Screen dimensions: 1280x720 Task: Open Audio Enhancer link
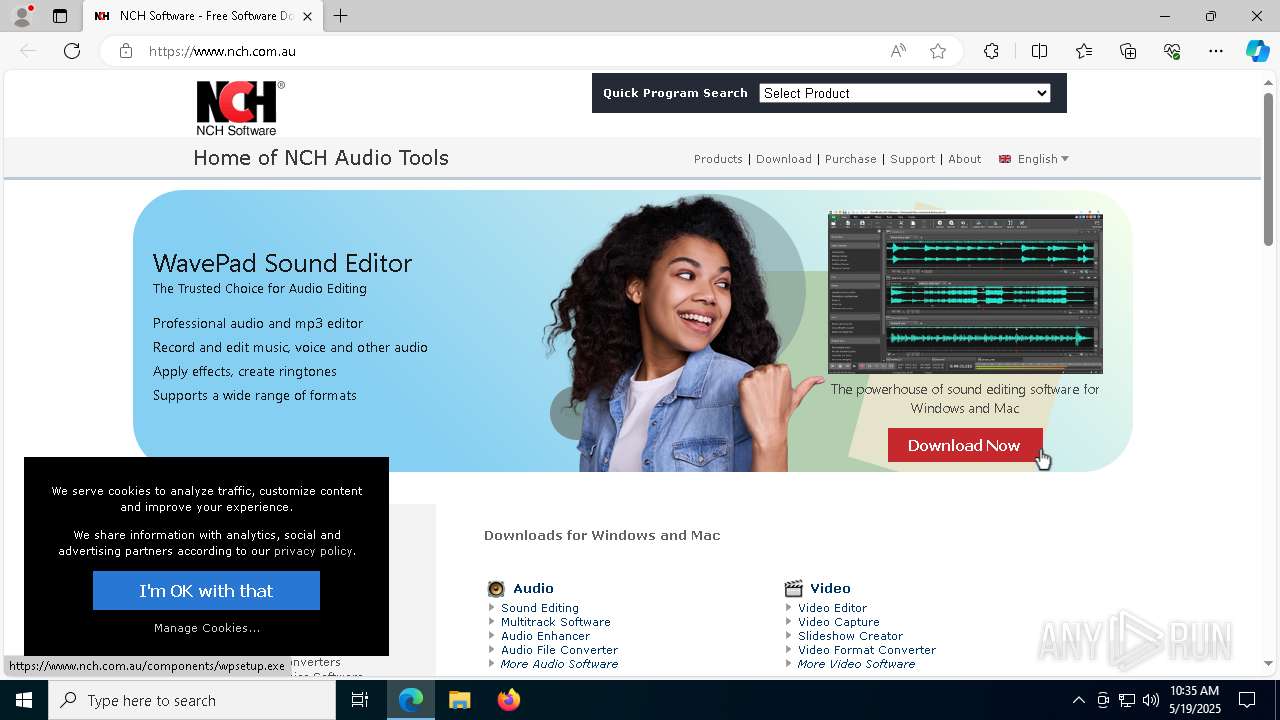(x=546, y=636)
